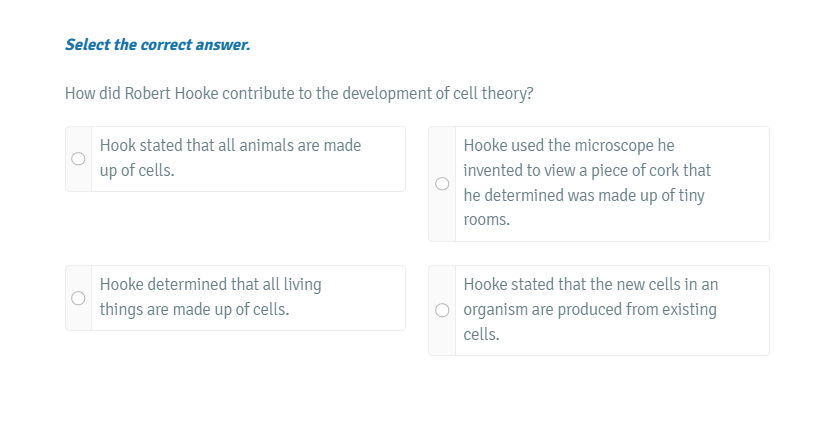
Task: Click the "Select the correct answer." heading
Action: [x=157, y=45]
